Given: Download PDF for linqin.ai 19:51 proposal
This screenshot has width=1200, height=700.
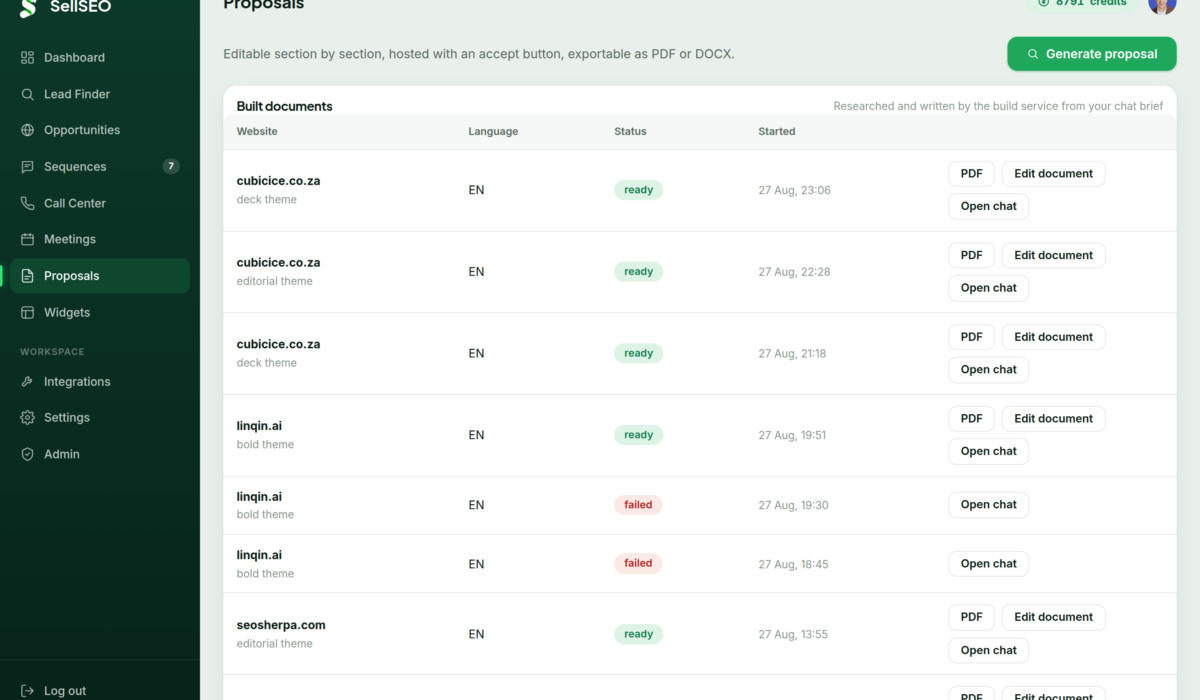Looking at the screenshot, I should [x=971, y=419].
